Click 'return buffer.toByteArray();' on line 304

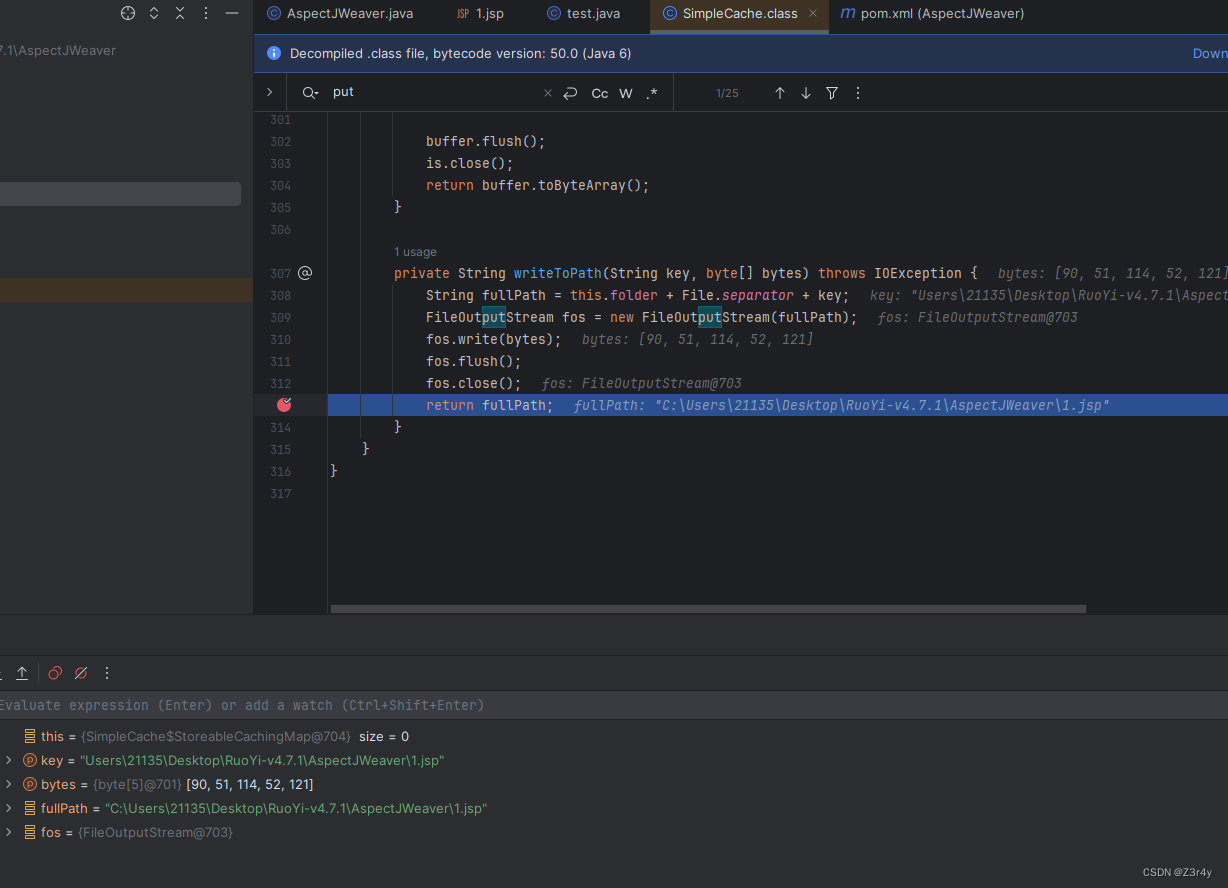point(538,185)
